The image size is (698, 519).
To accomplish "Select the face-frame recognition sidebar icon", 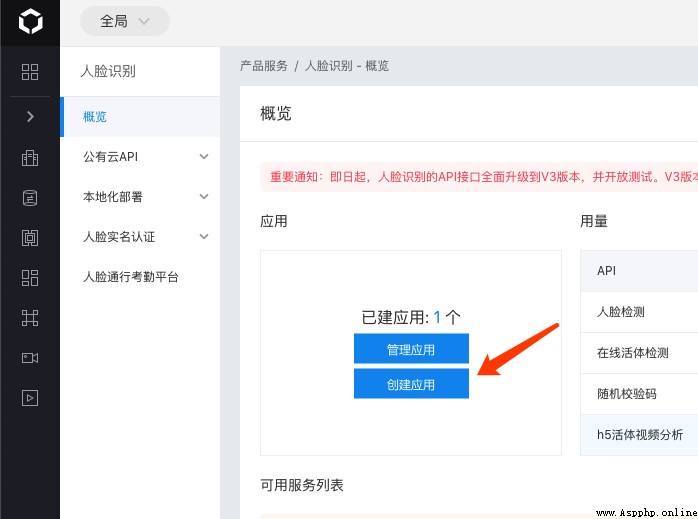I will coord(30,238).
